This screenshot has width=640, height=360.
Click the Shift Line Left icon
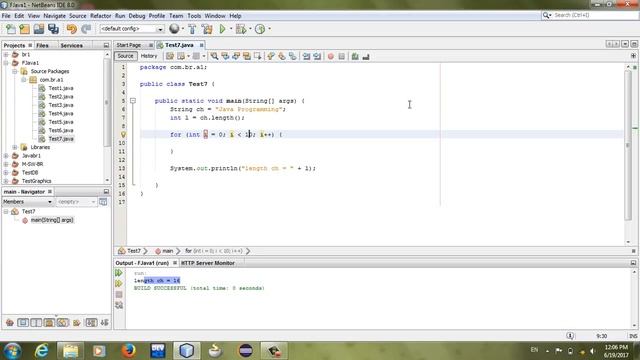click(x=306, y=56)
